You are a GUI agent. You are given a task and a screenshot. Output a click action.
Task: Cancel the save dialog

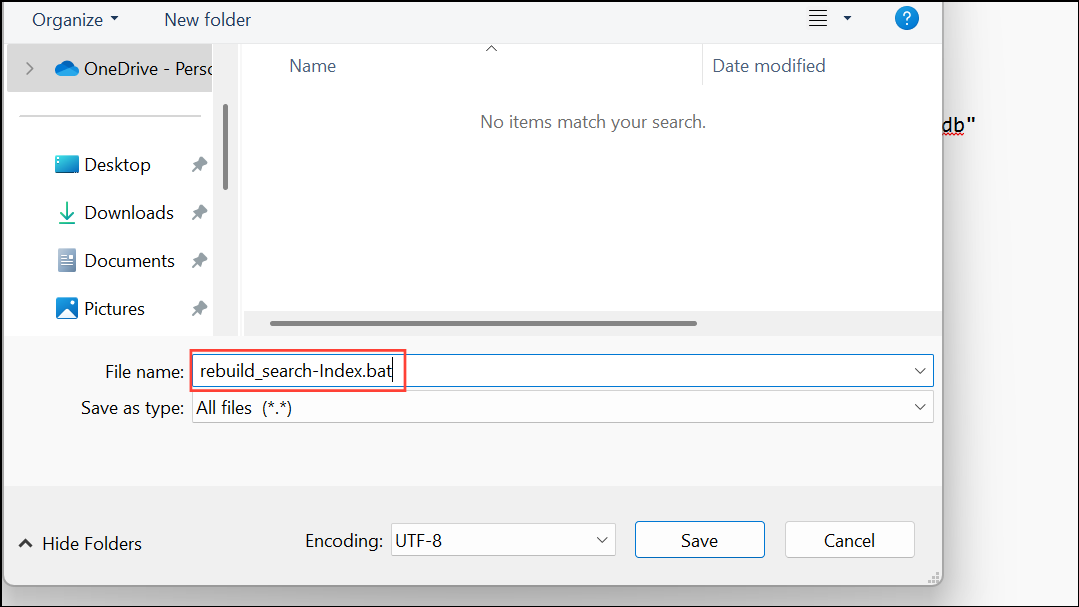click(849, 539)
